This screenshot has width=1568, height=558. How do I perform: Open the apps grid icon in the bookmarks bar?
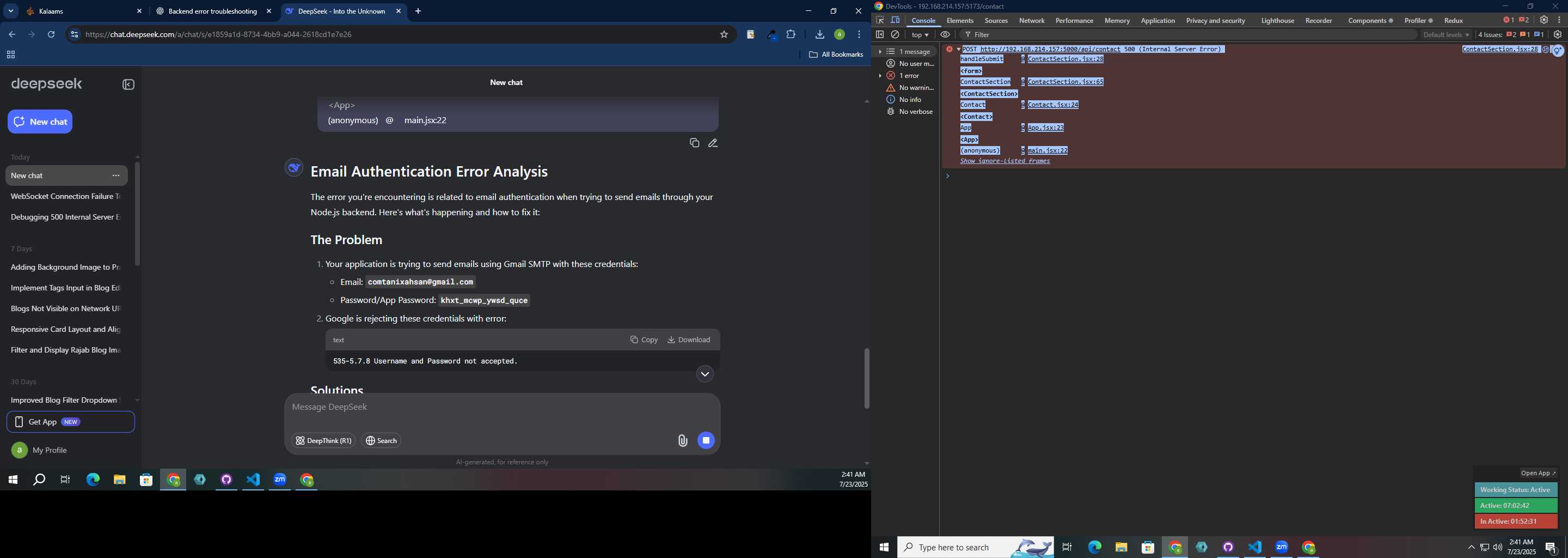point(10,55)
